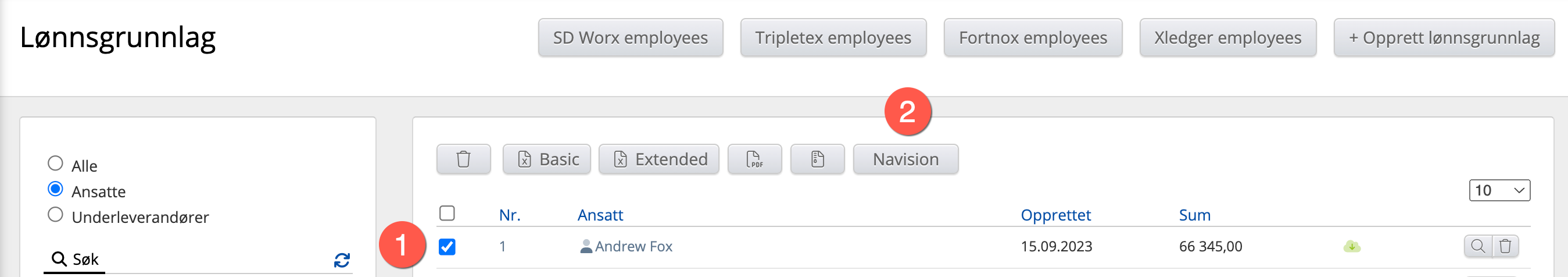This screenshot has height=277, width=1568.
Task: Click the Navision export button
Action: point(905,159)
